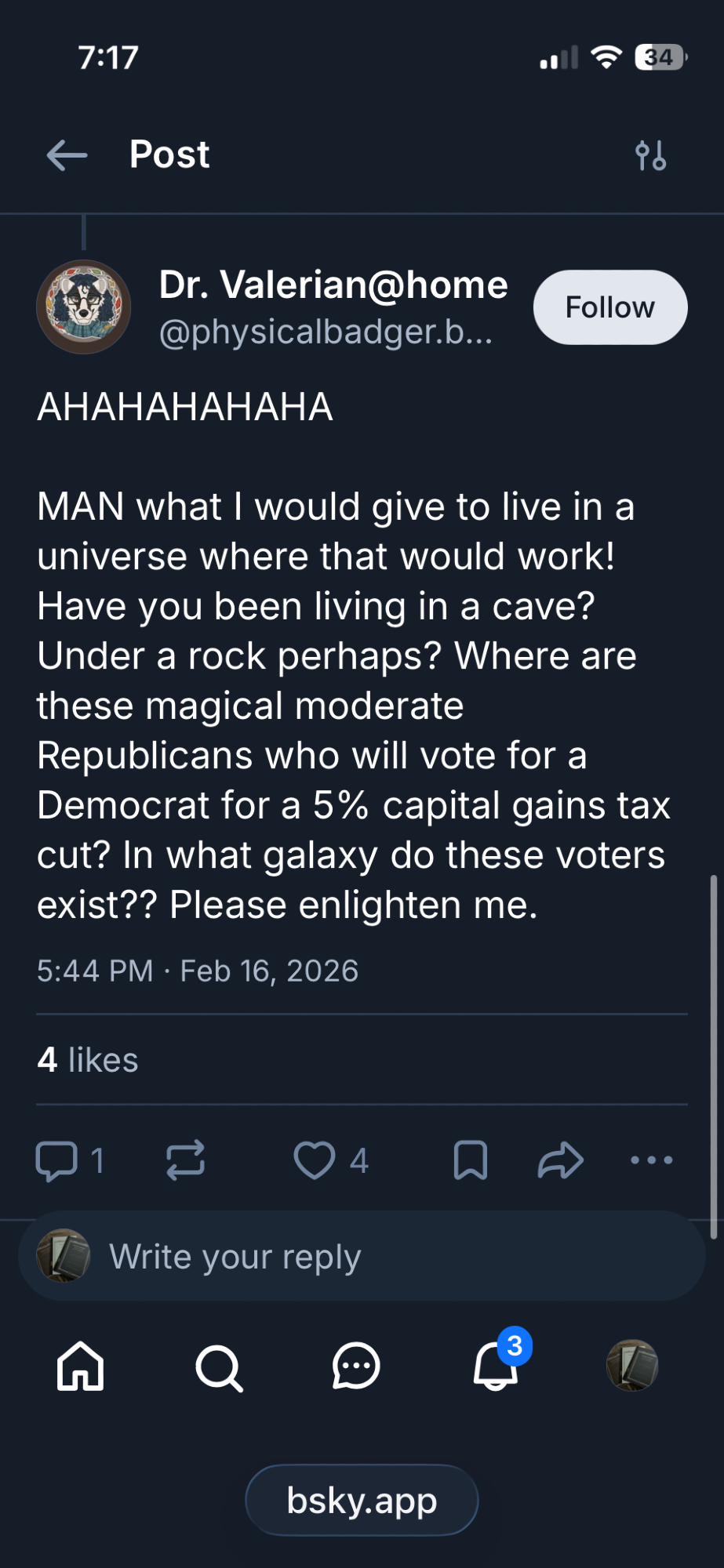724x1568 pixels.
Task: Open the Search tab
Action: [x=219, y=1367]
